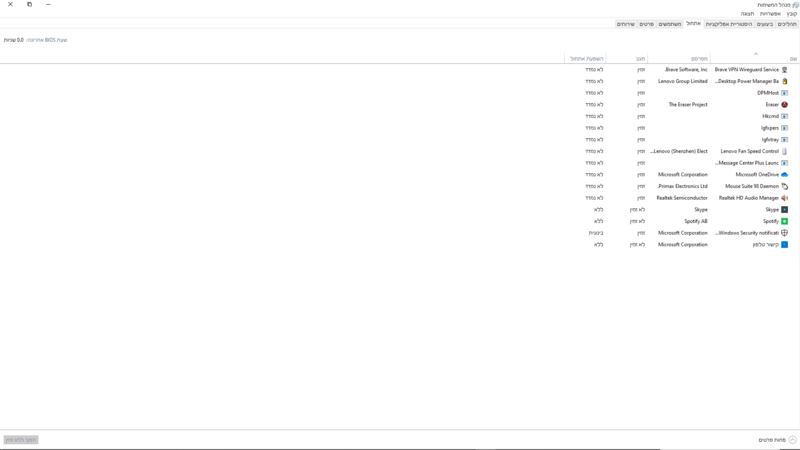Switch to the היסטוריית אפליקציות tab
Viewport: 800px width, 450px height.
tap(729, 24)
